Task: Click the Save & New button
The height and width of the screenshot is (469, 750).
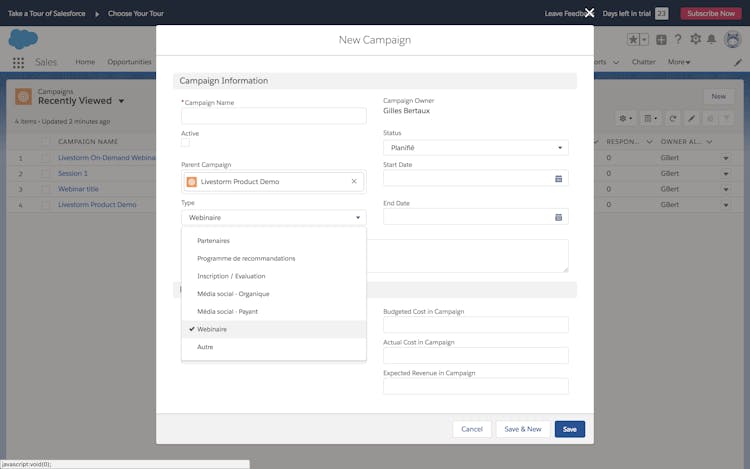Action: (x=522, y=429)
